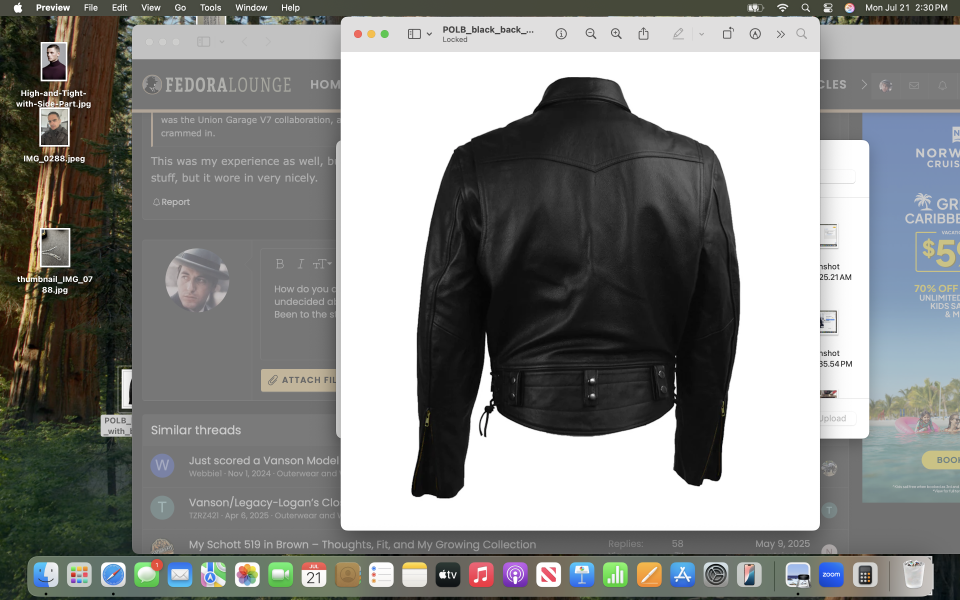This screenshot has height=600, width=960.
Task: Open the Go menu
Action: [180, 7]
